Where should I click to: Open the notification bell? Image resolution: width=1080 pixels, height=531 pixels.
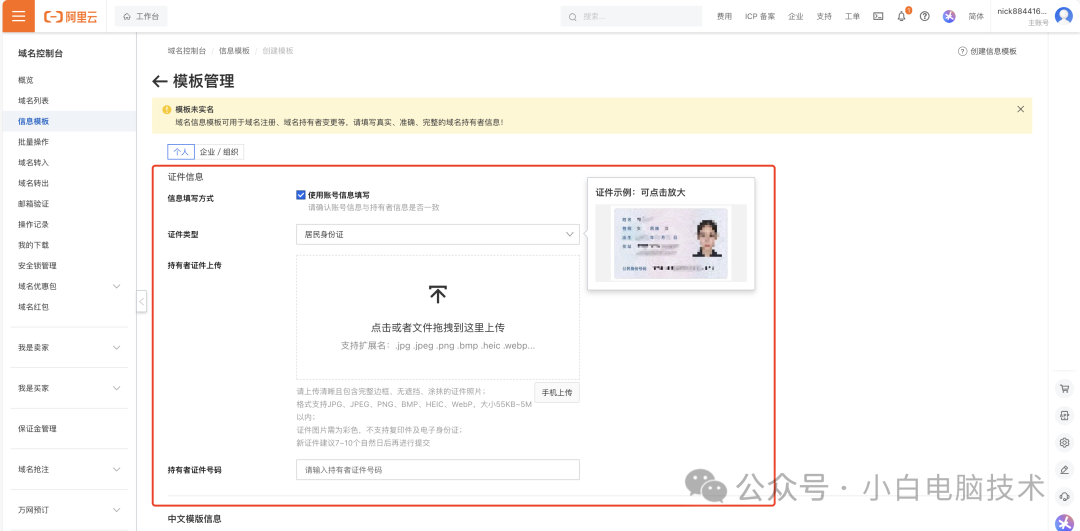click(x=902, y=17)
